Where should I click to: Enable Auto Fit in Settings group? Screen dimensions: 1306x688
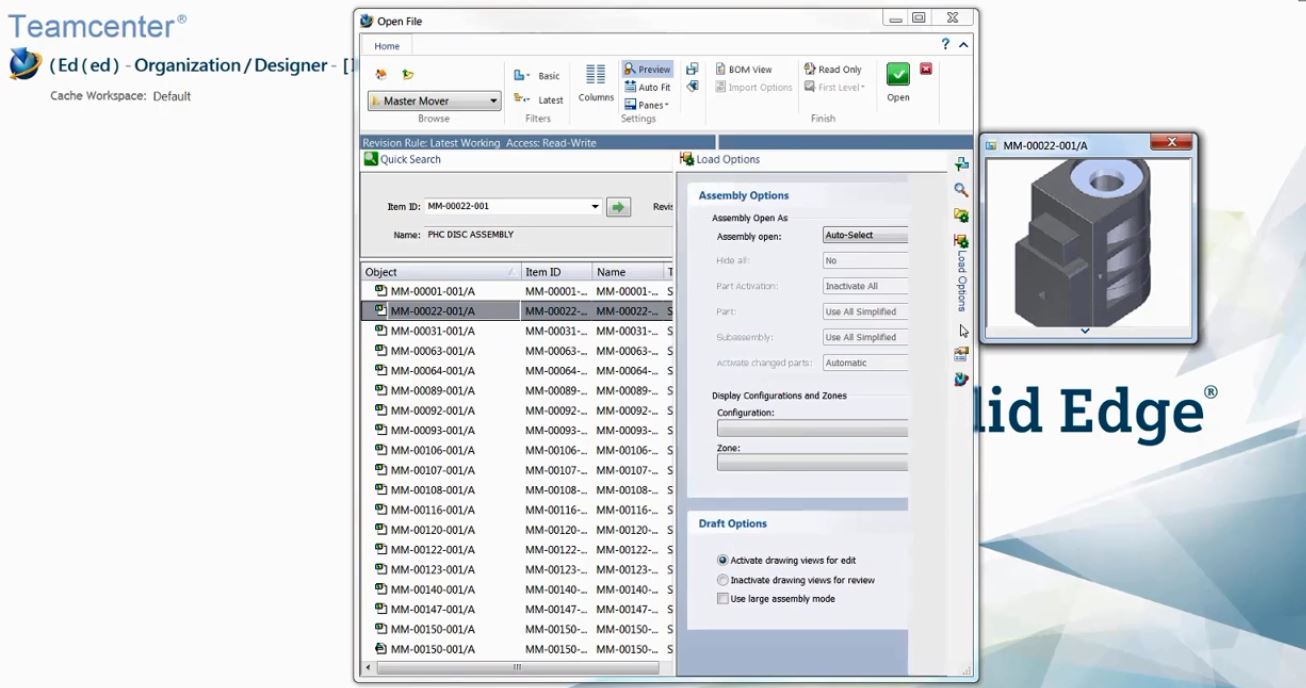pyautogui.click(x=647, y=88)
